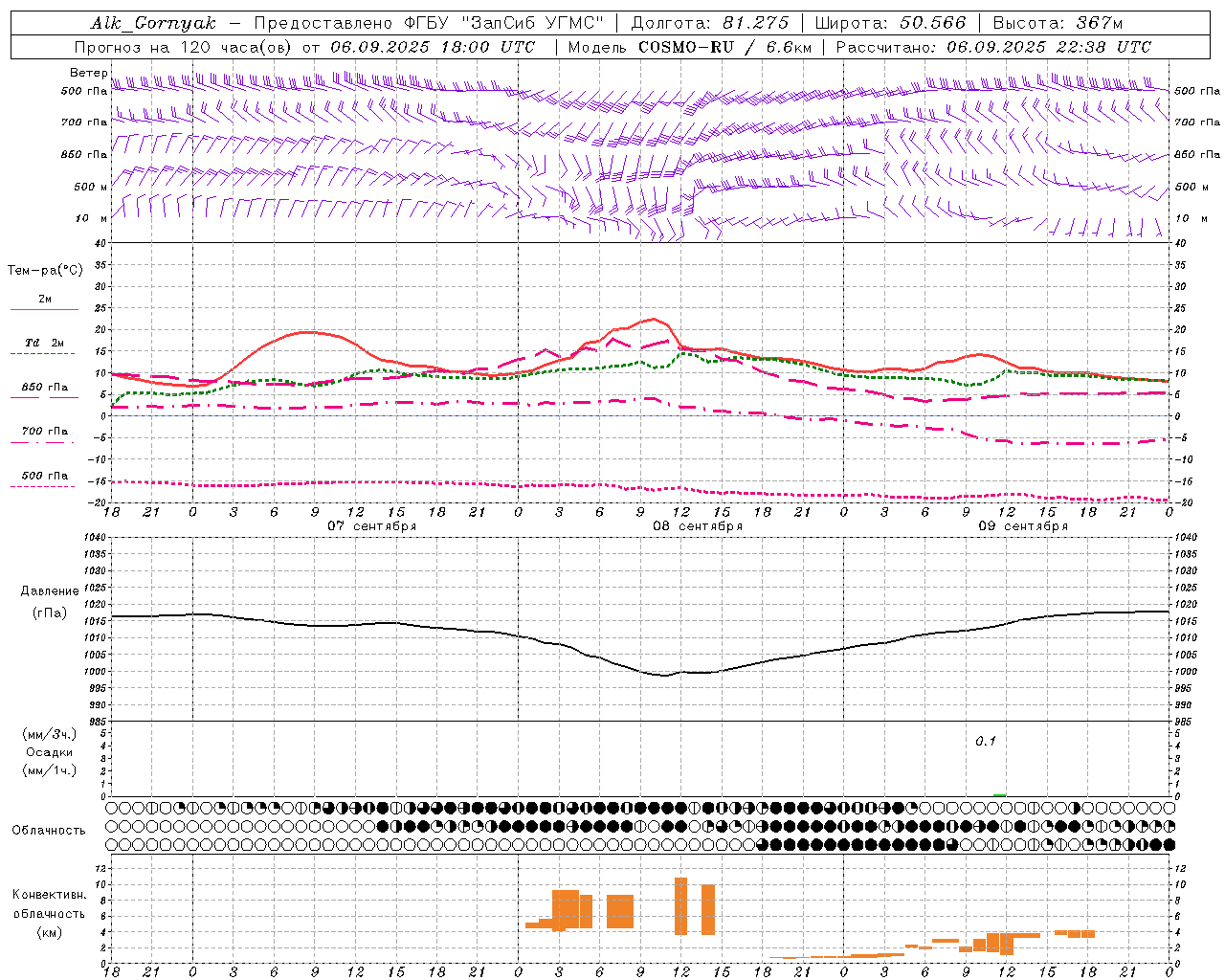1225x980 pixels.
Task: Click the station height value 367м
Action: [1099, 23]
